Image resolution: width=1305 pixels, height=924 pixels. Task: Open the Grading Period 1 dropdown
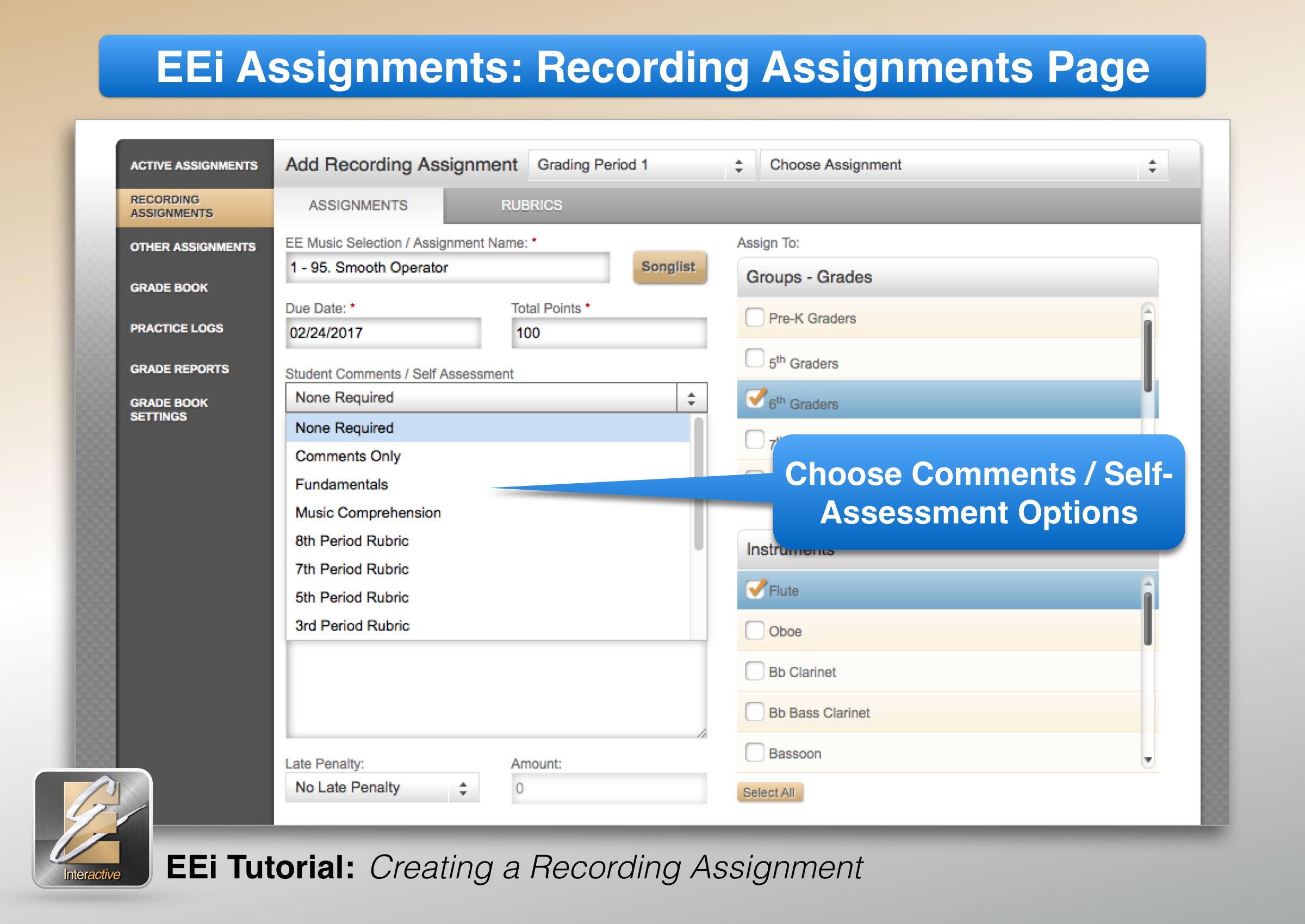[642, 166]
